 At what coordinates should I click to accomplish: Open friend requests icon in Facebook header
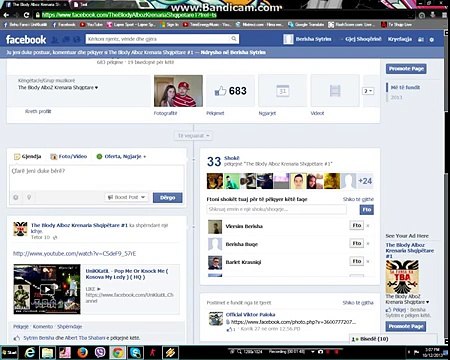click(55, 40)
